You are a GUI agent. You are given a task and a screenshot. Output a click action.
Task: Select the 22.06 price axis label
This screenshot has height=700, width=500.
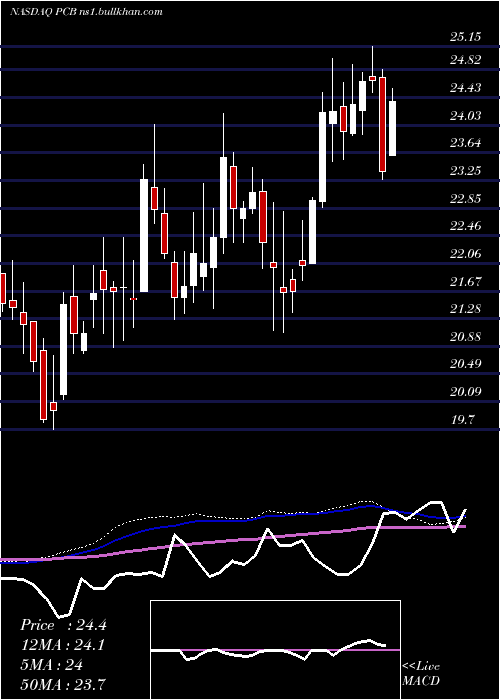[466, 254]
